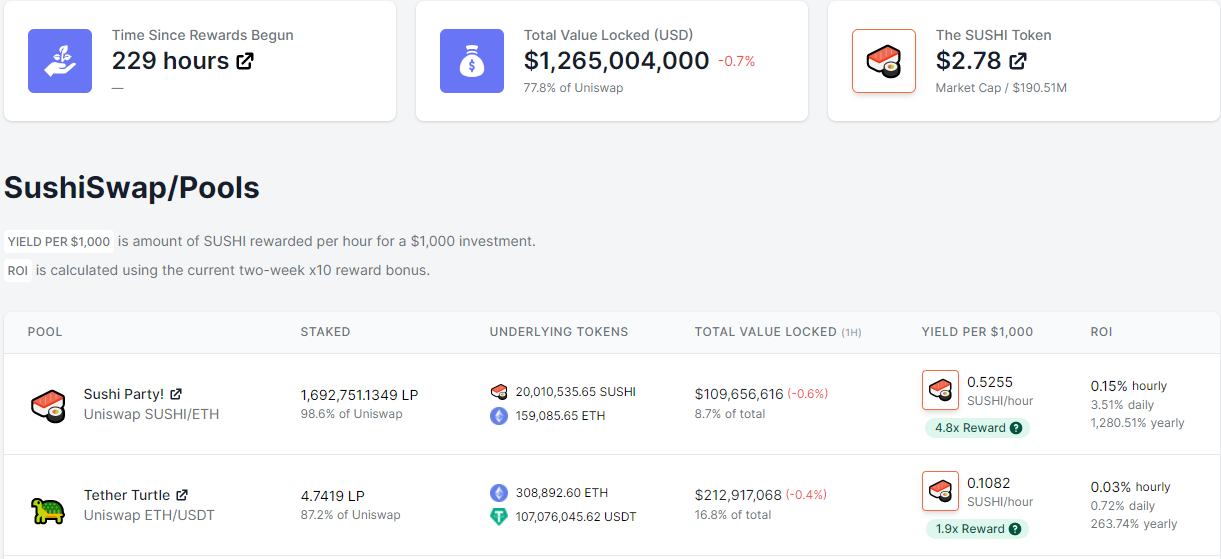This screenshot has height=559, width=1221.
Task: Sort by the Staked column header
Action: (325, 332)
